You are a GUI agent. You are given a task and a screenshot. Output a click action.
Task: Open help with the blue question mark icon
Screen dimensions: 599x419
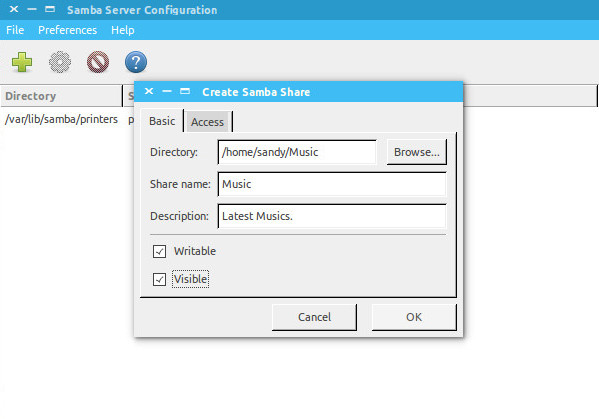coord(136,62)
